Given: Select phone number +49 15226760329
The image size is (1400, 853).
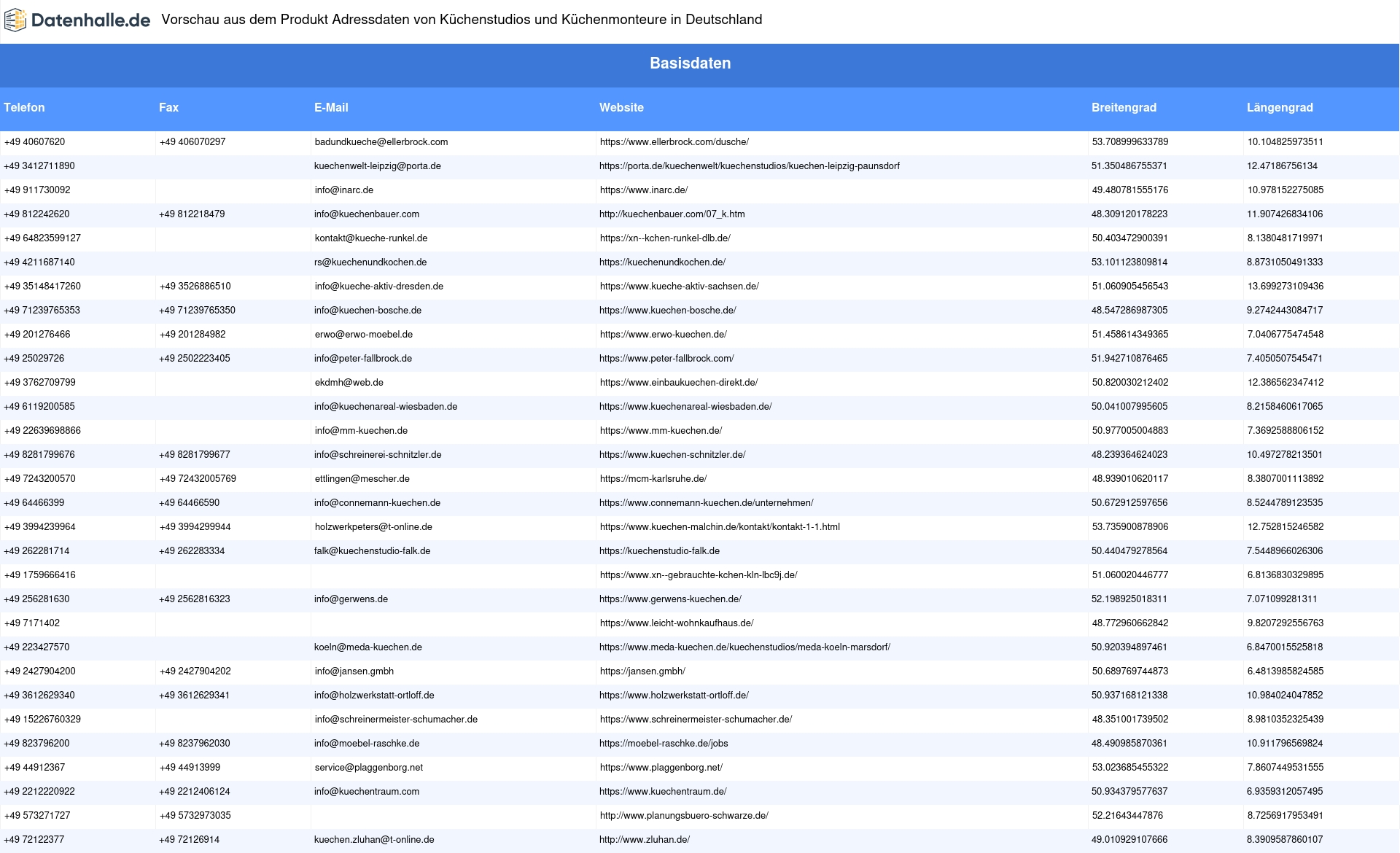Looking at the screenshot, I should pyautogui.click(x=42, y=720).
